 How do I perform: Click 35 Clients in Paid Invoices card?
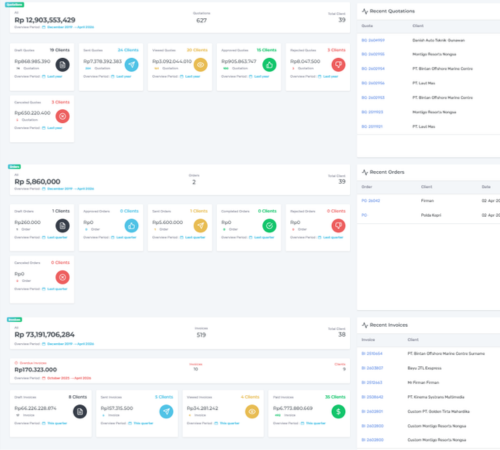335,397
